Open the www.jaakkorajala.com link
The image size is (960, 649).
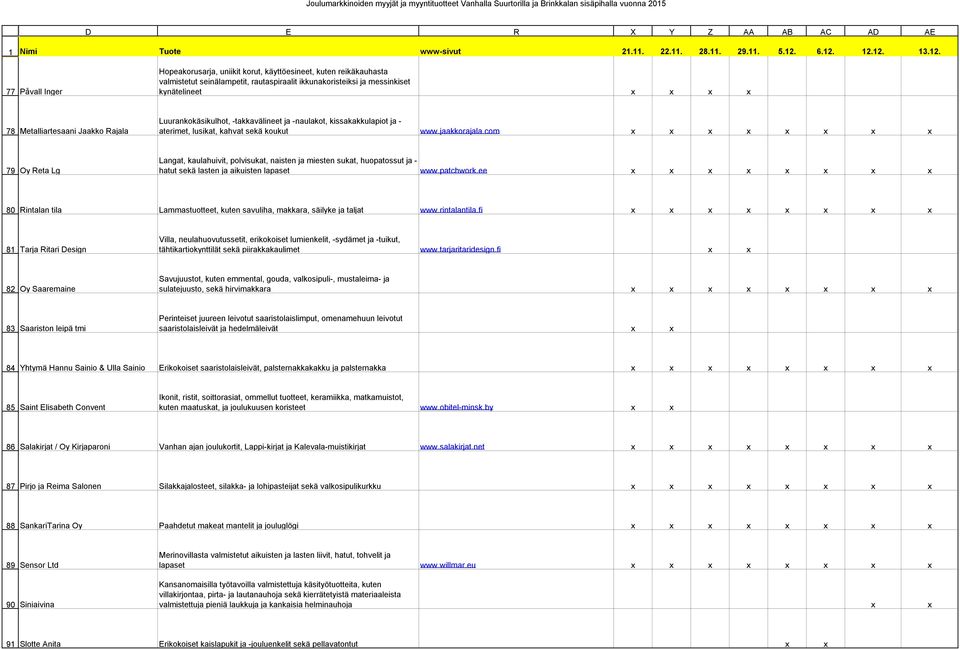tap(459, 131)
